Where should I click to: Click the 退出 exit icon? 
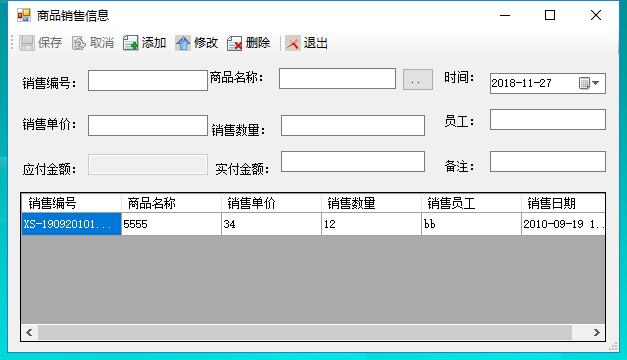(292, 43)
